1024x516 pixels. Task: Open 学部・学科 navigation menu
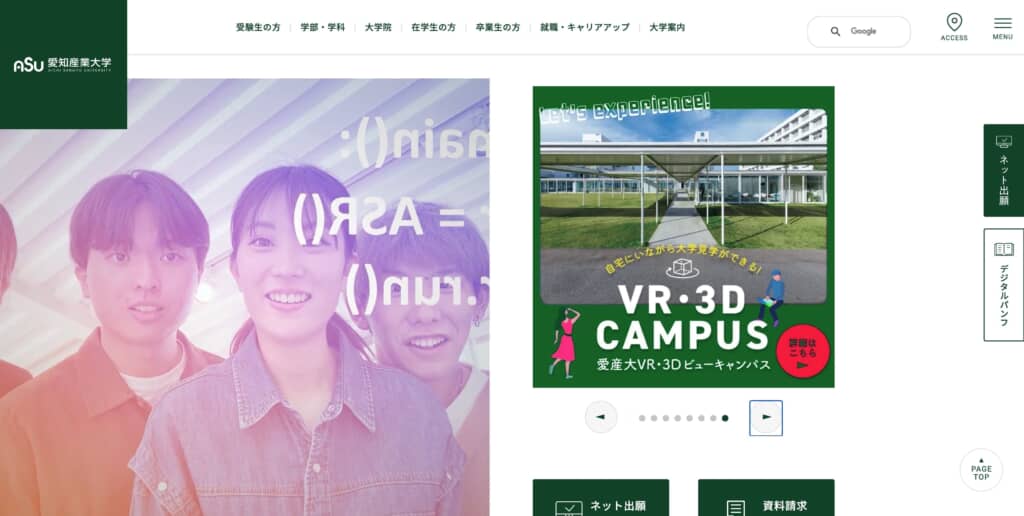323,27
